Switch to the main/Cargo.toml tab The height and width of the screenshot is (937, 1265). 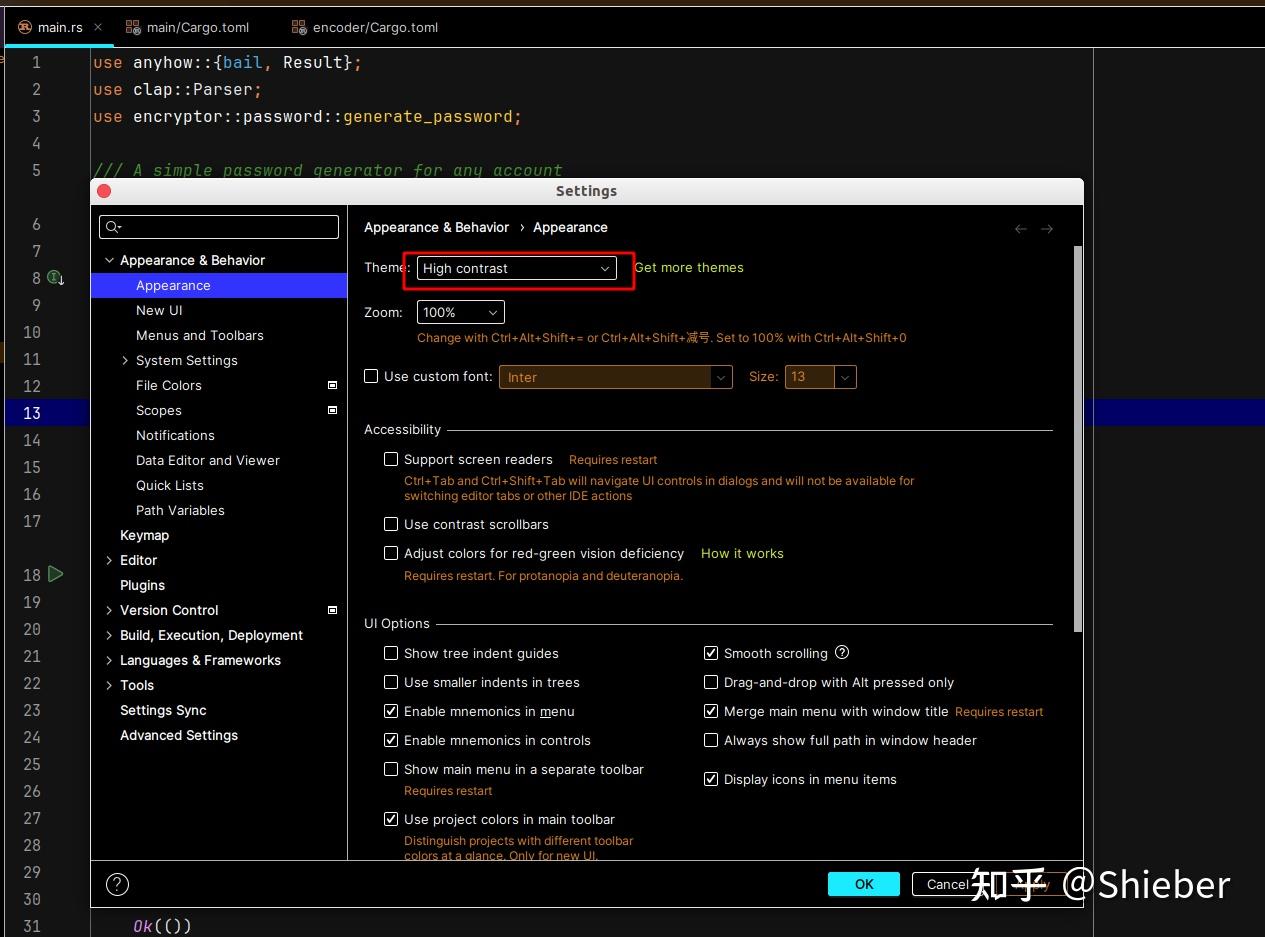click(x=197, y=27)
